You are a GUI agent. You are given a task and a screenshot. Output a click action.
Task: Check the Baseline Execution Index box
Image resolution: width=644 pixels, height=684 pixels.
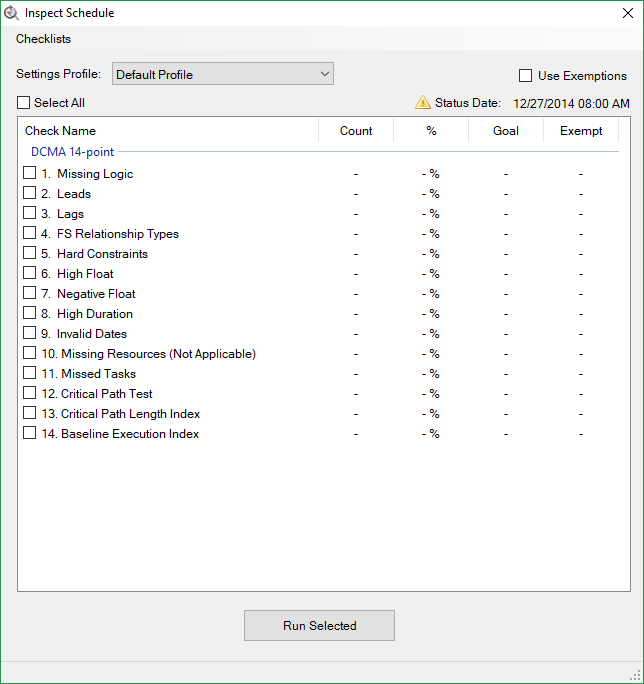pyautogui.click(x=30, y=433)
